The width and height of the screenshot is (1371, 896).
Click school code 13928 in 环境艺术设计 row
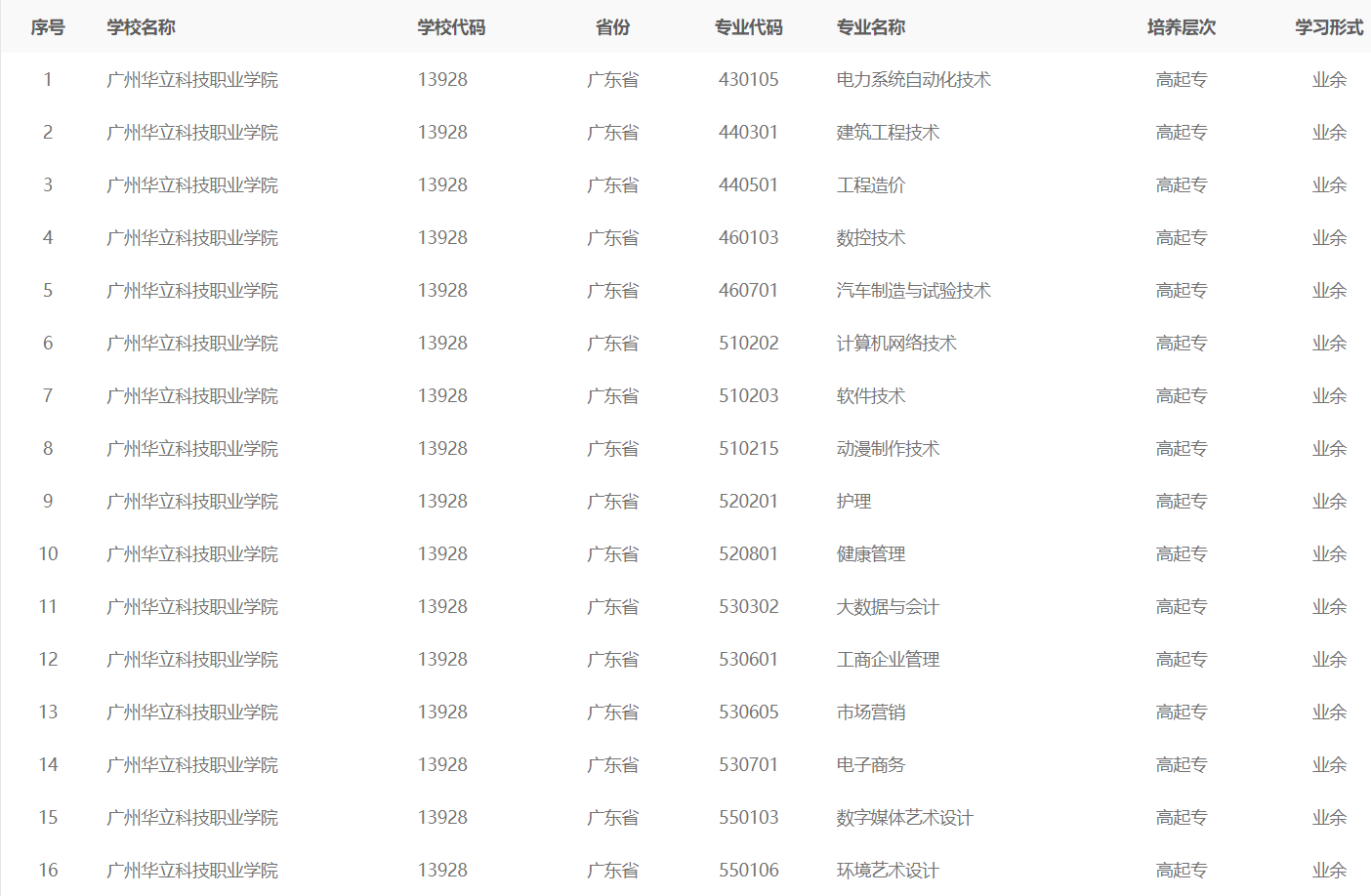click(x=442, y=871)
